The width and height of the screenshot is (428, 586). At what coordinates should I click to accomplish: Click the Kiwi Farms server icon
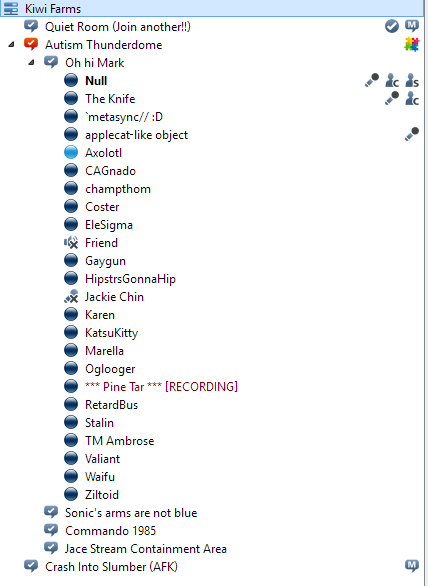11,8
